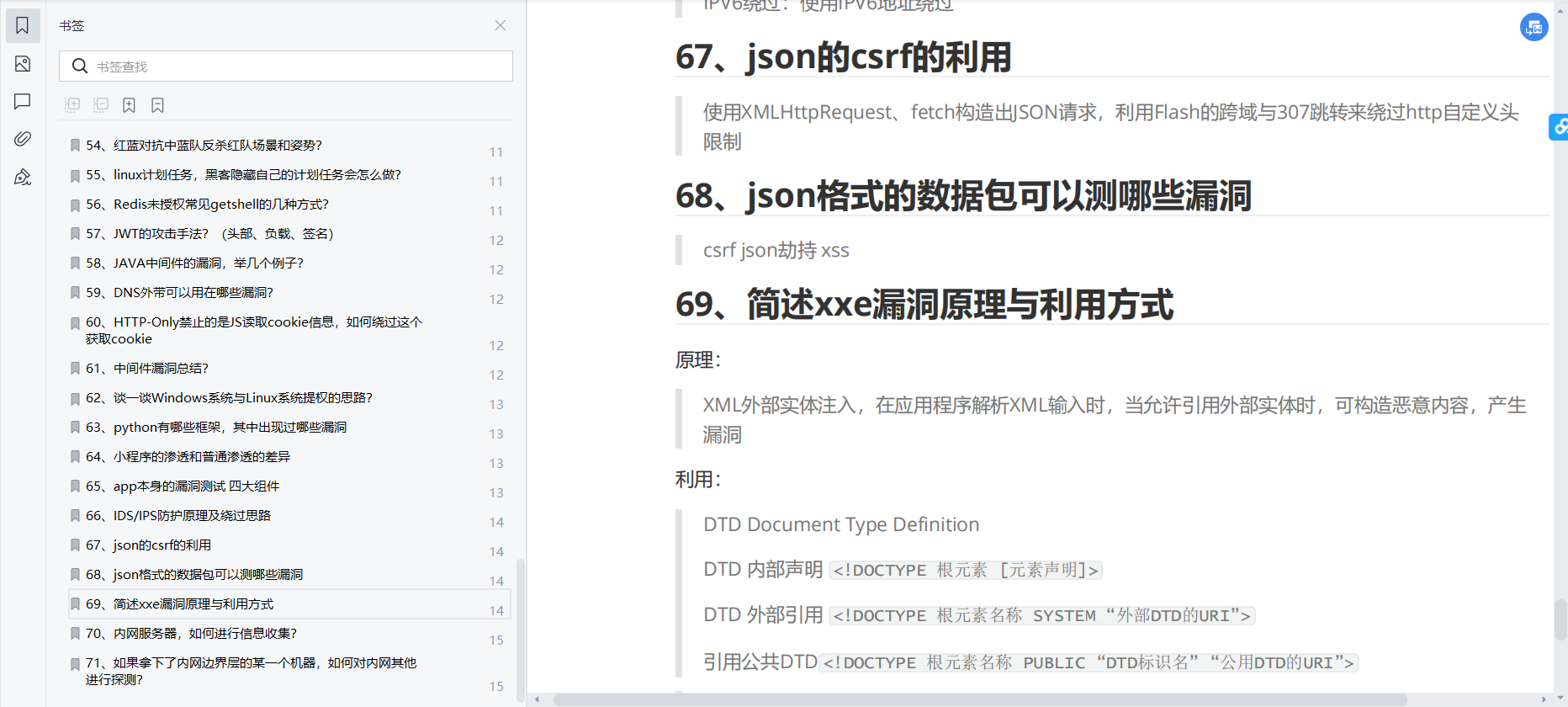Open bookmark 54、红蓝对抗中蓝队反杀红队场景和姿势

[204, 146]
